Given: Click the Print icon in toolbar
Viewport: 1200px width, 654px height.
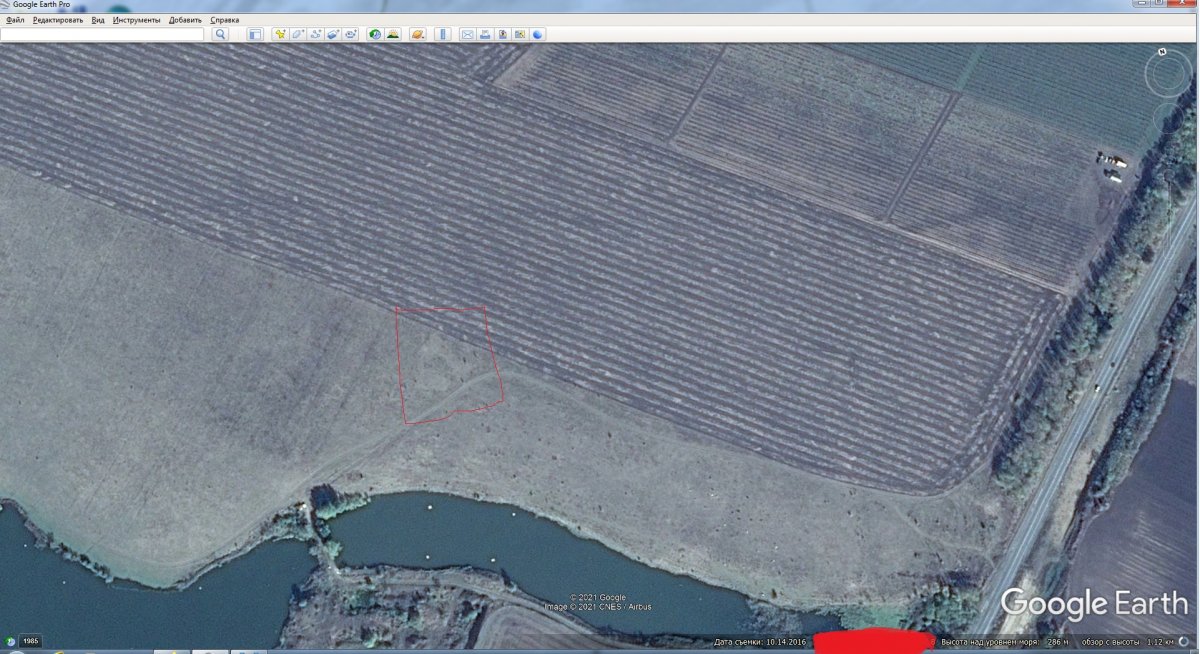Looking at the screenshot, I should point(485,34).
